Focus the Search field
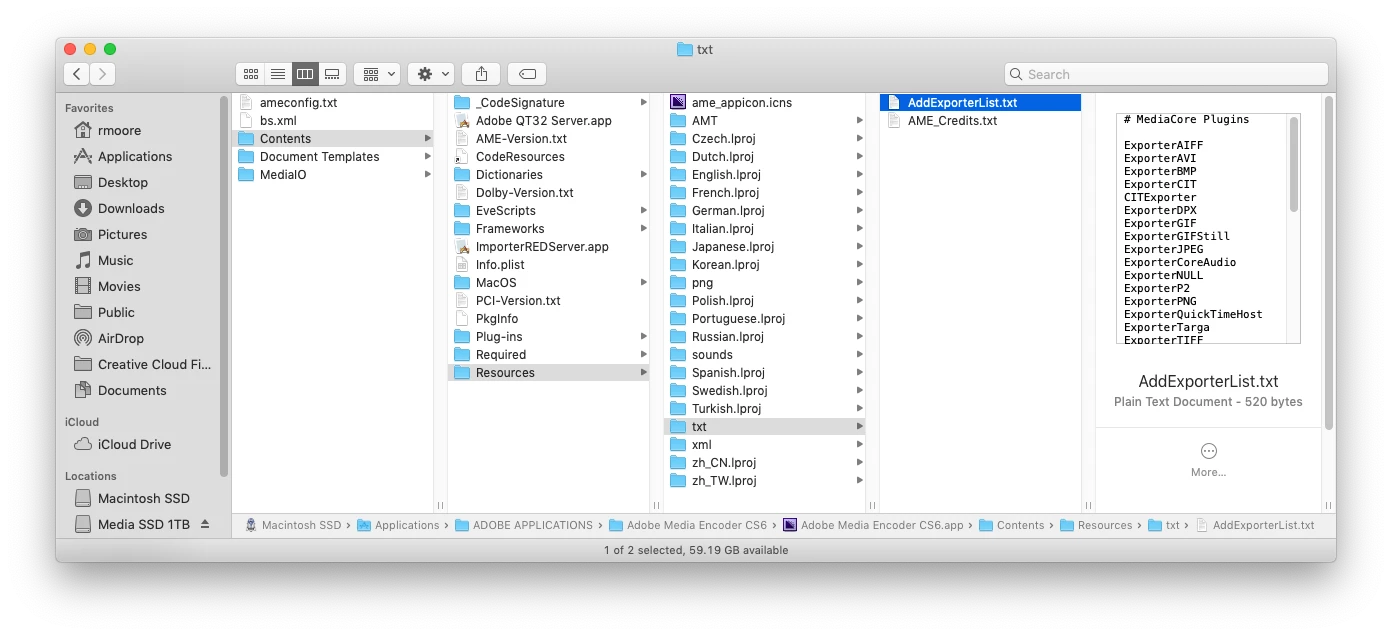This screenshot has height=636, width=1392. [1166, 74]
